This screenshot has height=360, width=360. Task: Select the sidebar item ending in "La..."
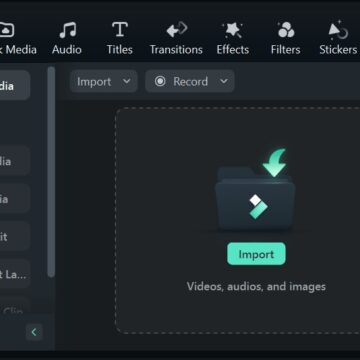(x=15, y=274)
